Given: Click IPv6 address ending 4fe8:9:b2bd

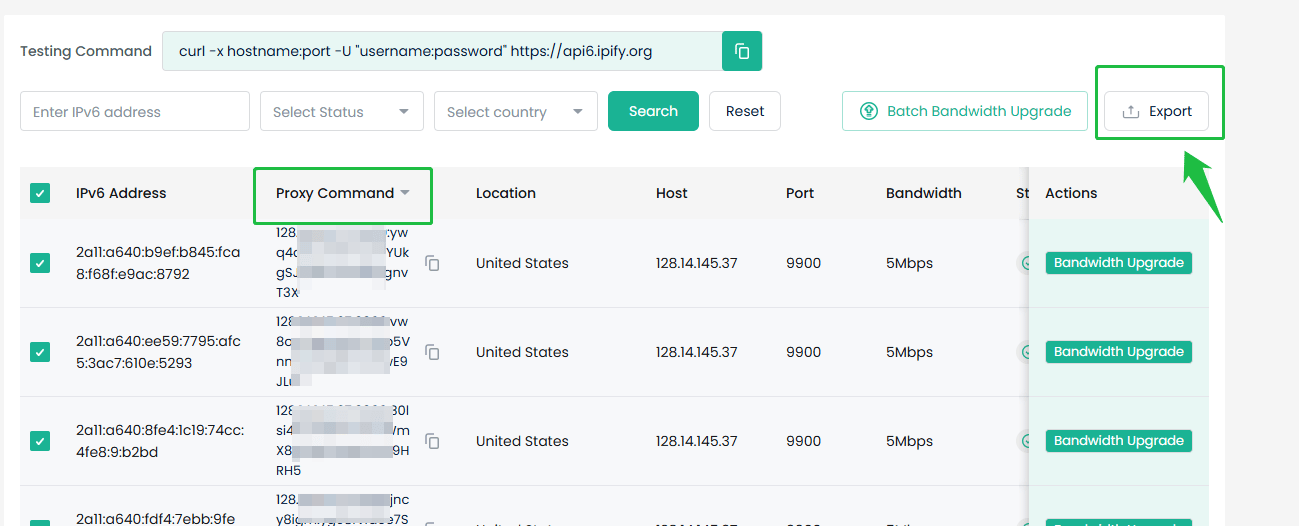Looking at the screenshot, I should coord(160,441).
